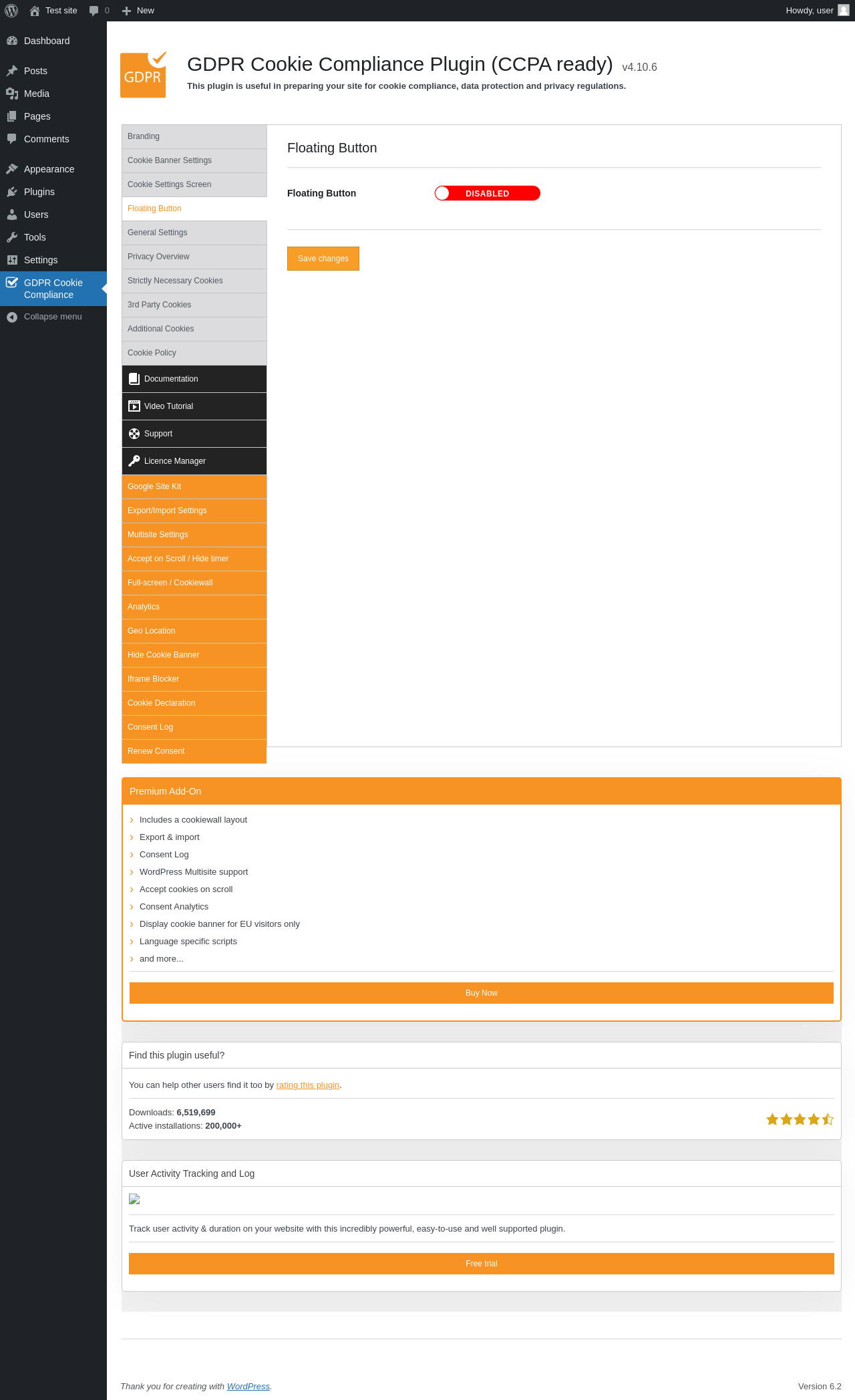
Task: Open the Renew Consent tab
Action: (x=194, y=751)
